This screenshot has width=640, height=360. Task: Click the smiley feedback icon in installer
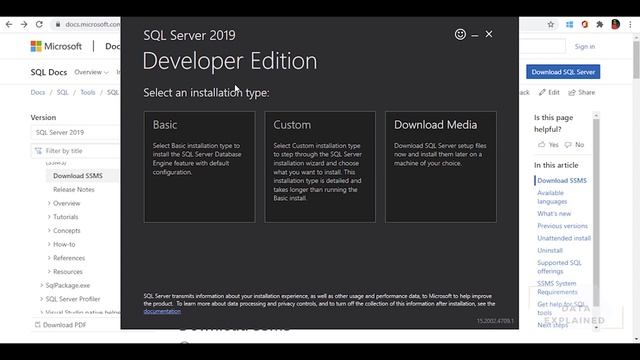click(x=460, y=34)
